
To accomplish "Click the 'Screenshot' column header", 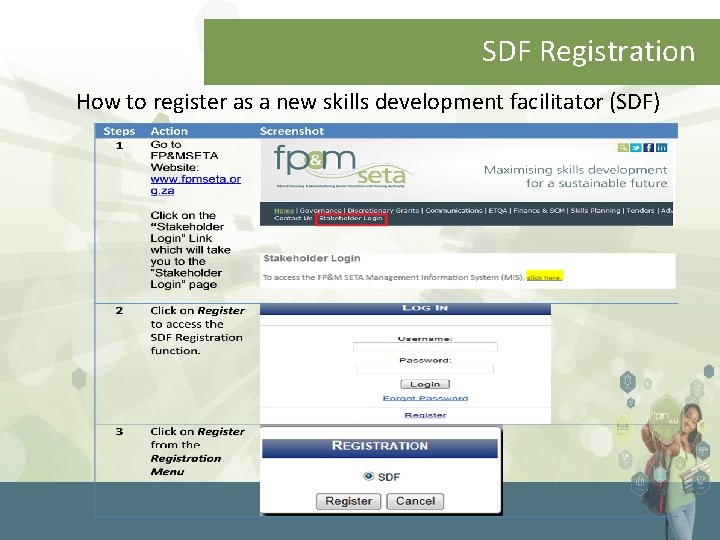I will click(x=292, y=131).
